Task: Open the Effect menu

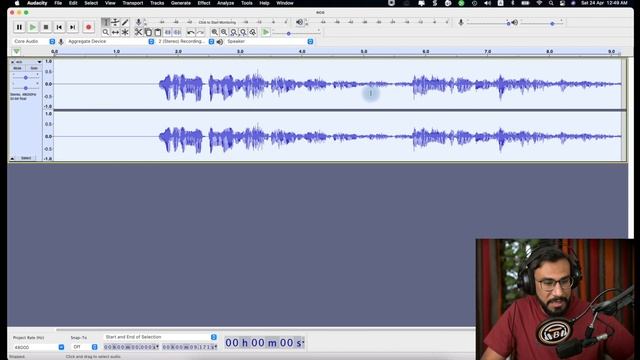Action: pos(204,3)
